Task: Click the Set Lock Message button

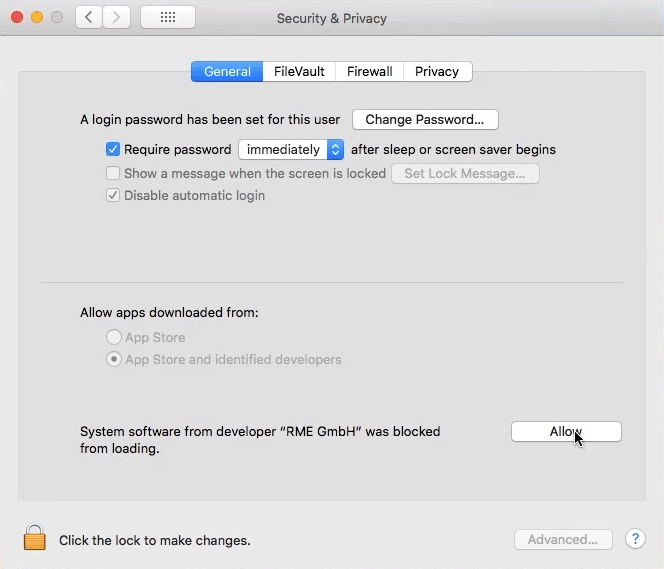Action: (465, 174)
